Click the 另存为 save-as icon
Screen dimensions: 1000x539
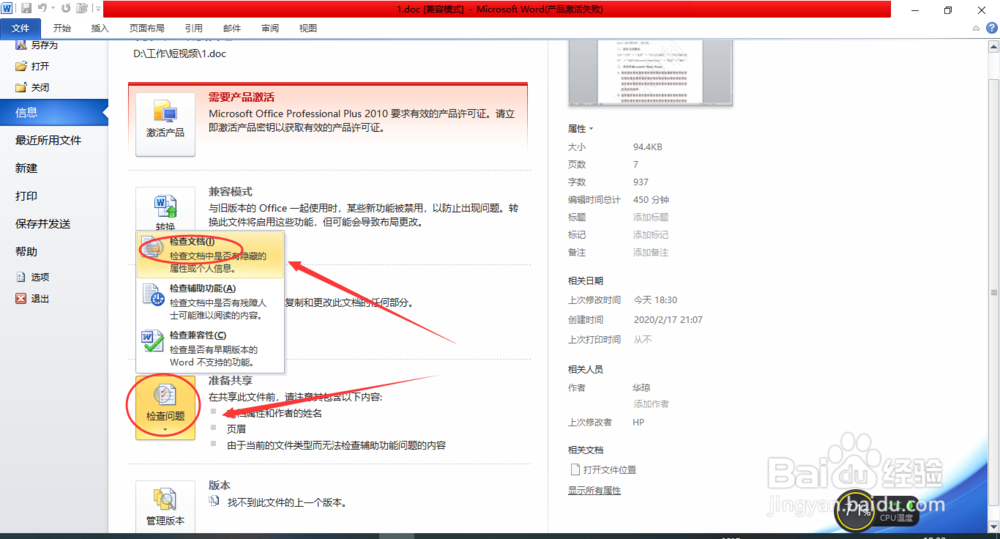coord(21,45)
